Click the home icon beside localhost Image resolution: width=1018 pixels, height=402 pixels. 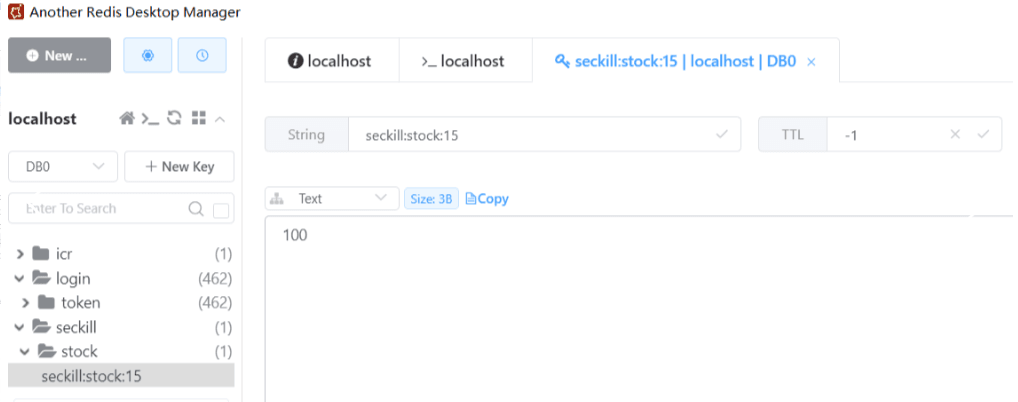click(127, 118)
